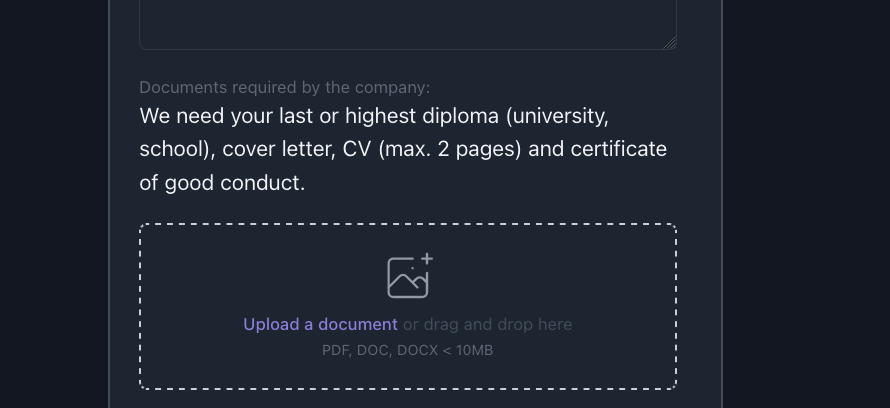Click "of good conduct." on the last line
The width and height of the screenshot is (890, 408).
222,184
